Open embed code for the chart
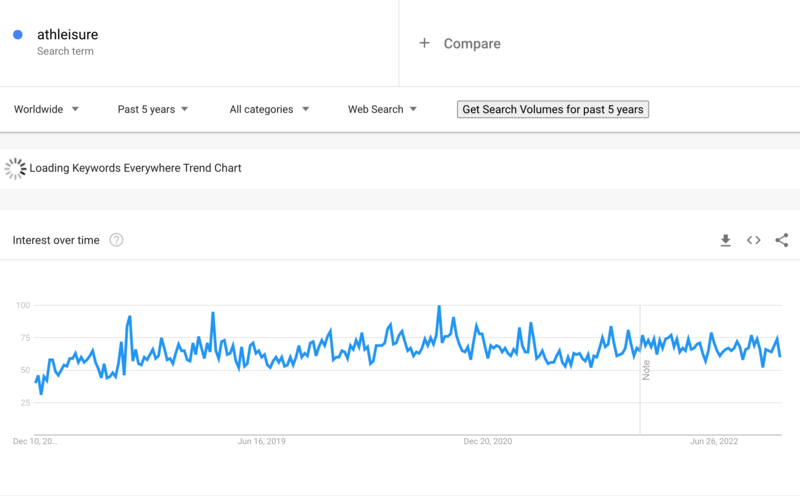800x496 pixels. coord(754,240)
